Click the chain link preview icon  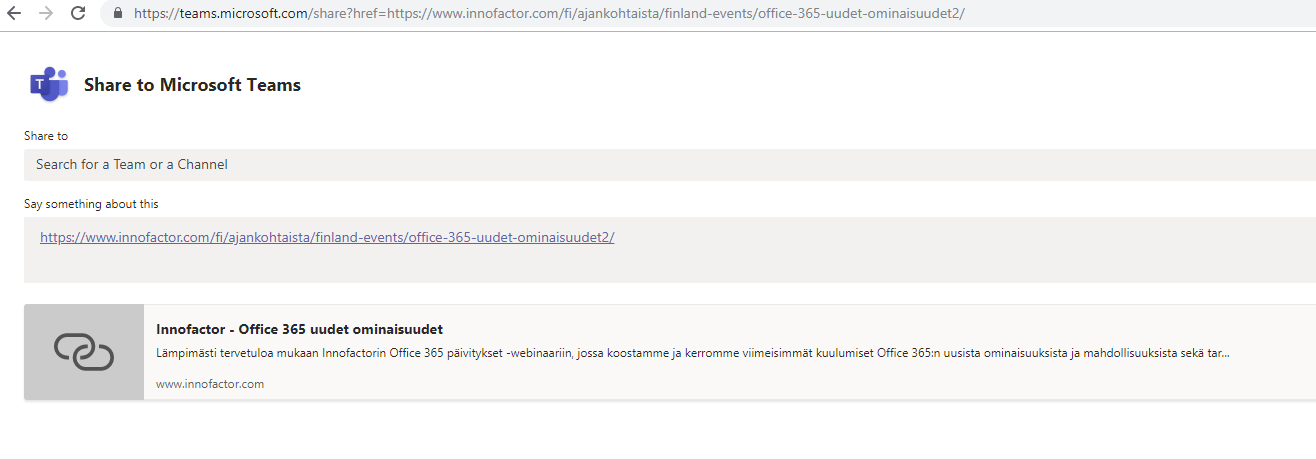point(84,352)
